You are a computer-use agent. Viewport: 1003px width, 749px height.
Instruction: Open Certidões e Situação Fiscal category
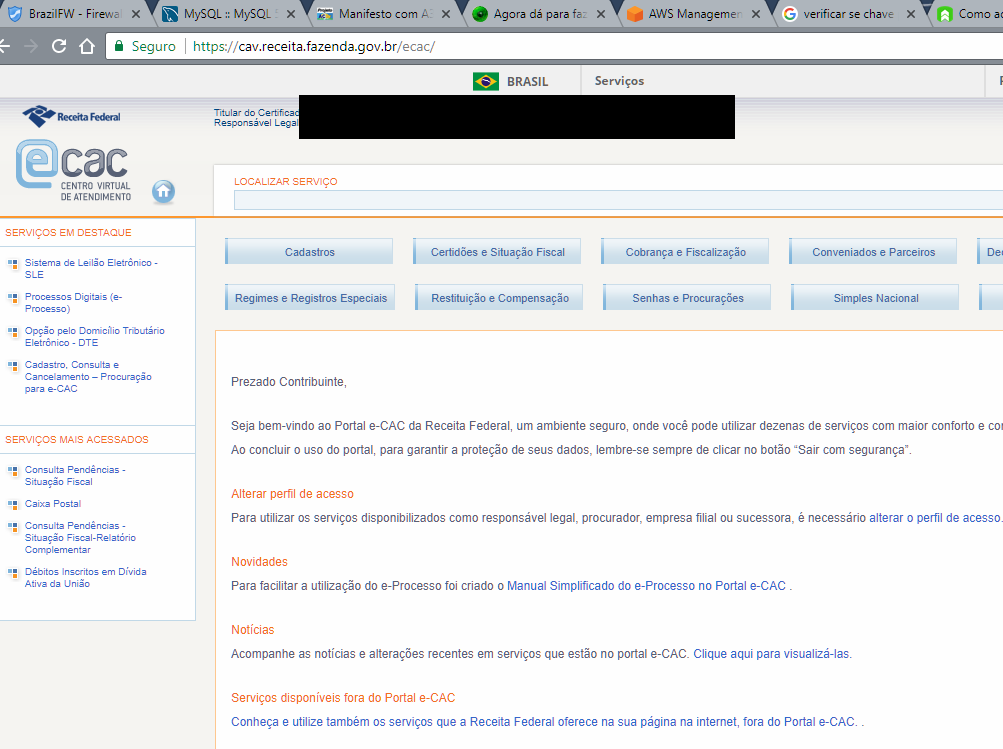(x=497, y=252)
